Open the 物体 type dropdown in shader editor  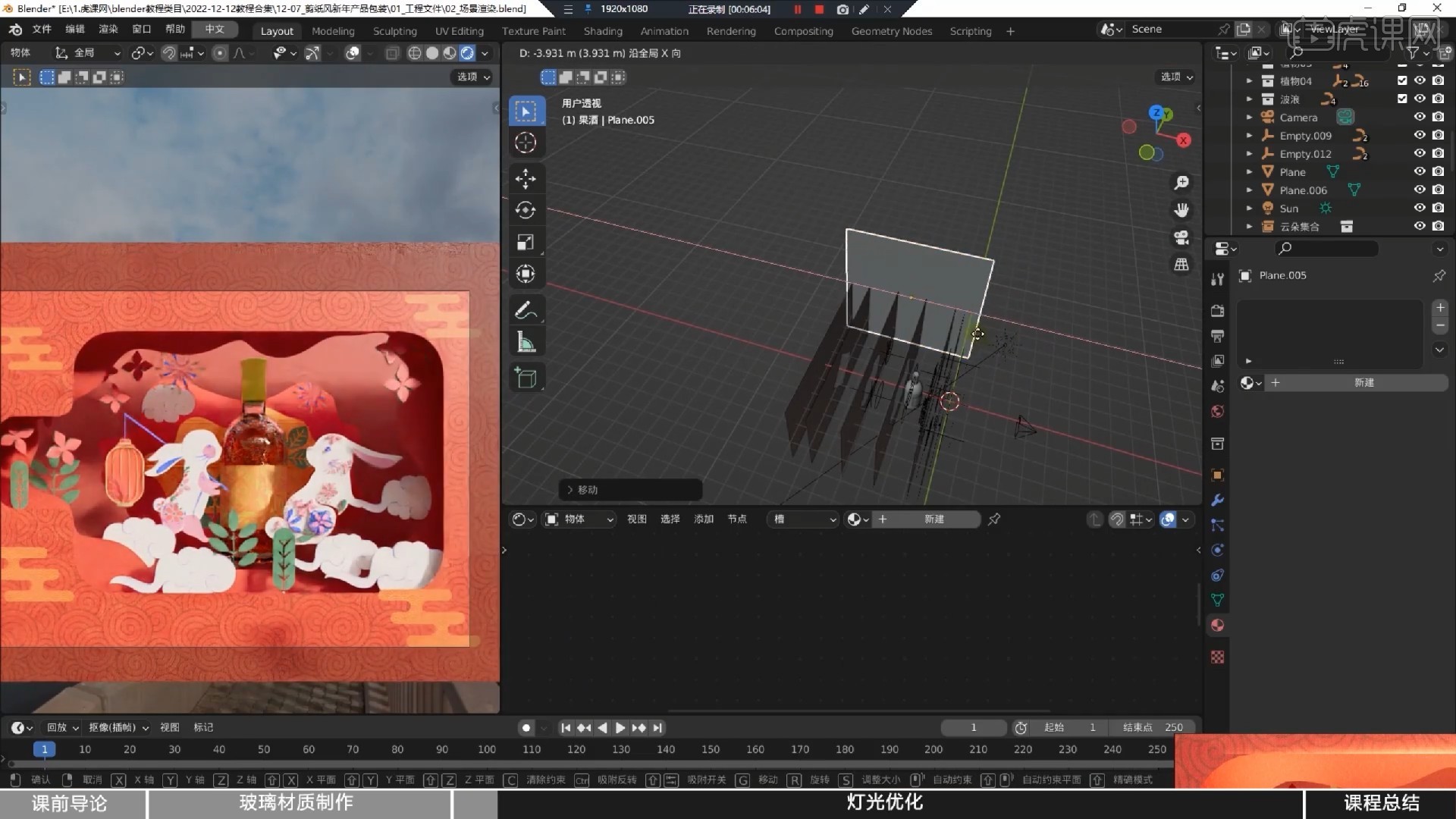coord(579,519)
